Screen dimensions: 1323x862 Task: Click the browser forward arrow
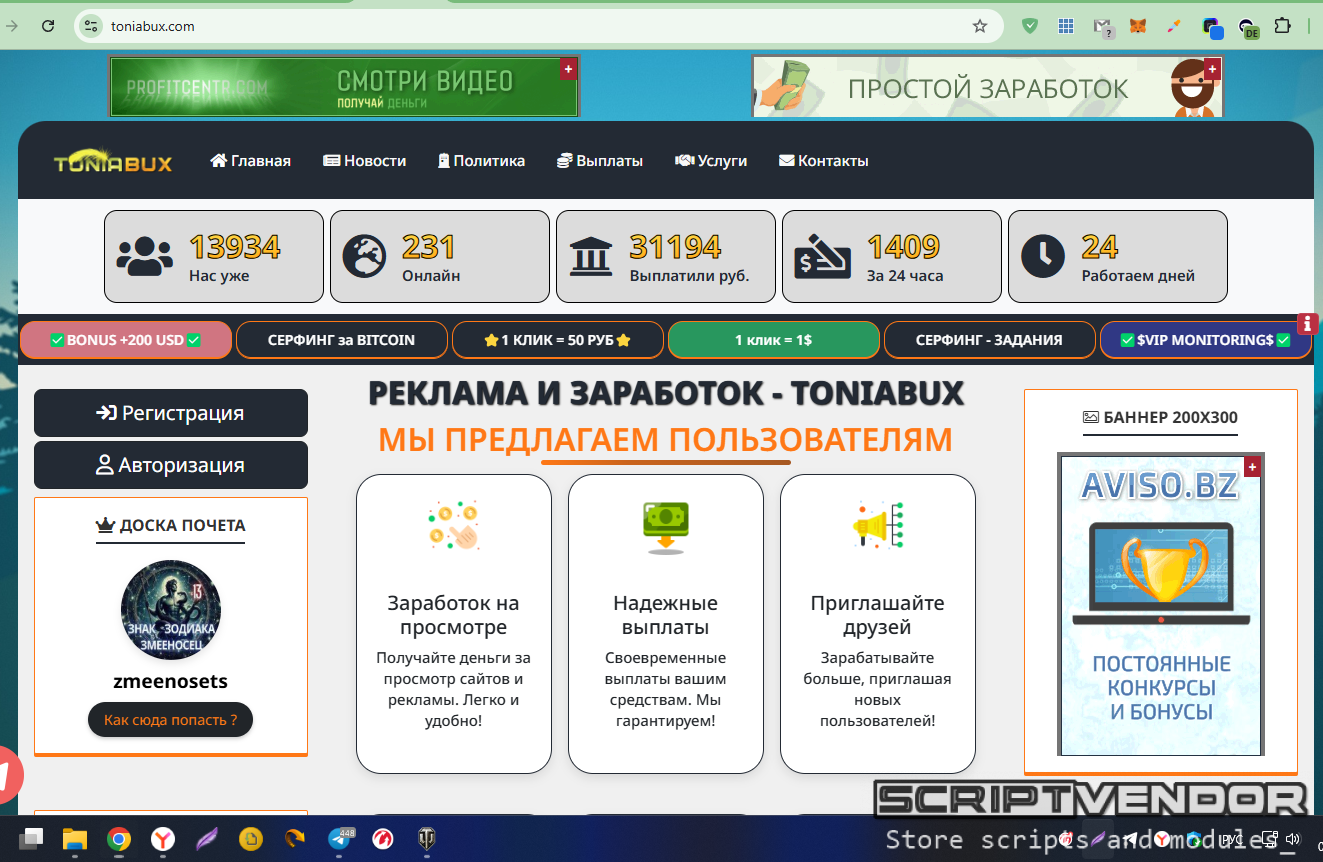pos(12,26)
